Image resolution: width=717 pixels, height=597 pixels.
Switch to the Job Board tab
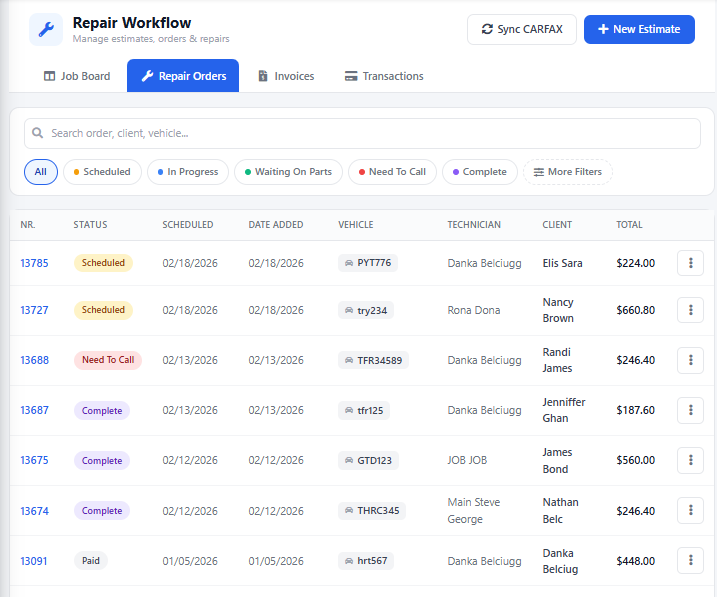pos(77,76)
